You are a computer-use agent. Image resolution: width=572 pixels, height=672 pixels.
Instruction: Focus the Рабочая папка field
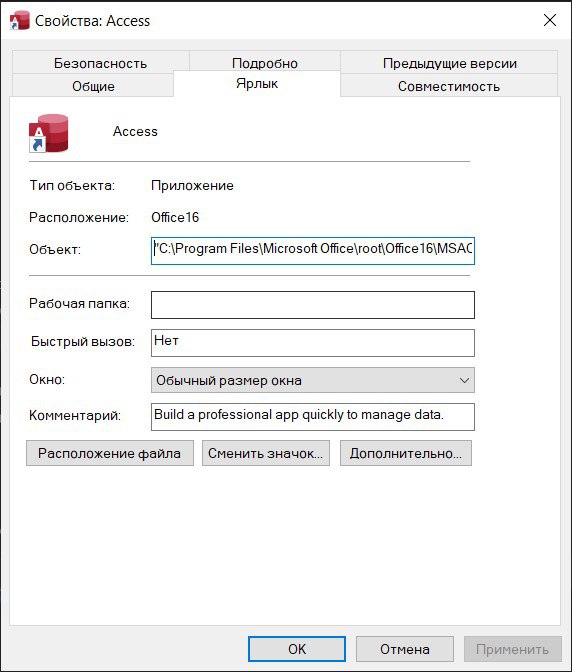click(313, 305)
